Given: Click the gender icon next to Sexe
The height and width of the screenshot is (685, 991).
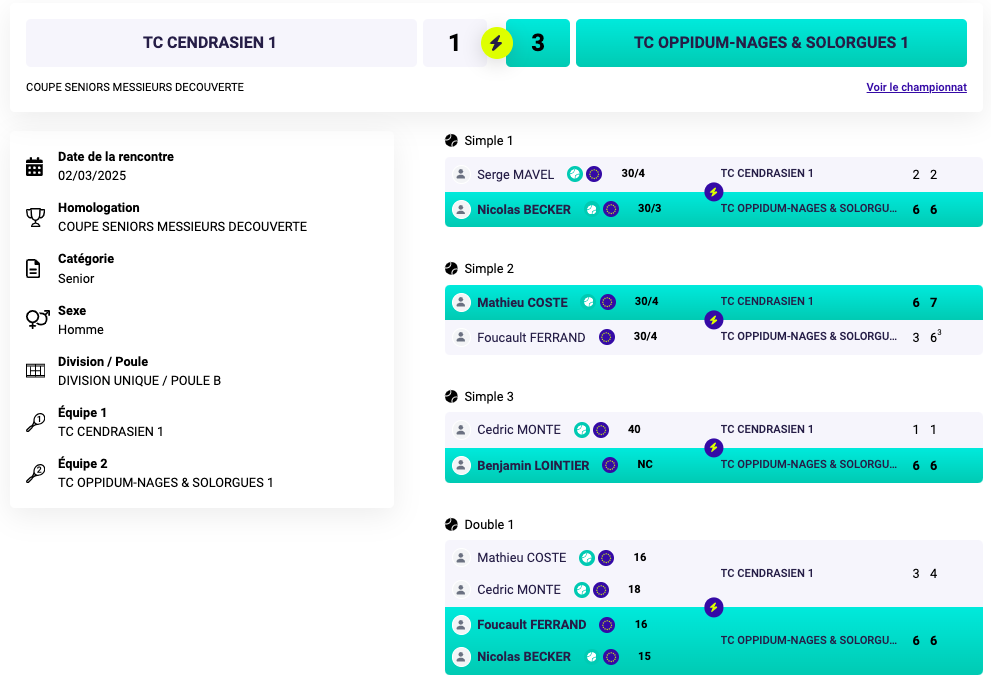Looking at the screenshot, I should [37, 320].
